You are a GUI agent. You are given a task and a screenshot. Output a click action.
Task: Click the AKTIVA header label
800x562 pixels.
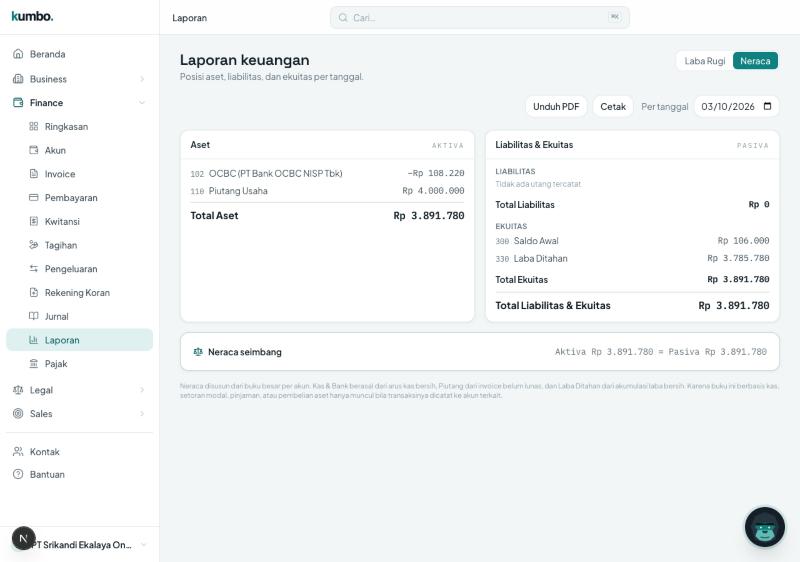click(447, 145)
